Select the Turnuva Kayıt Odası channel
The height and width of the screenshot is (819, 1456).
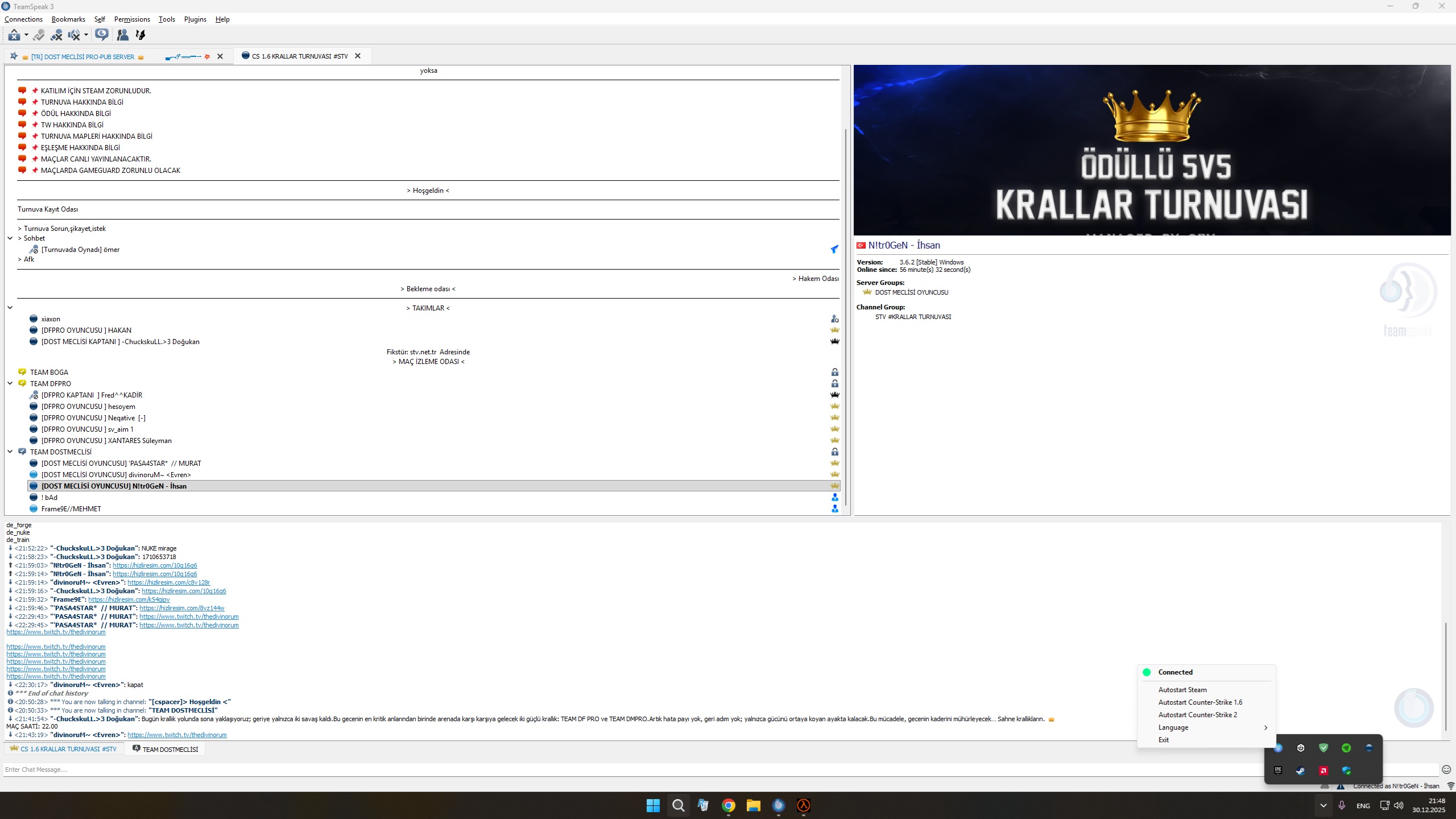click(x=48, y=209)
